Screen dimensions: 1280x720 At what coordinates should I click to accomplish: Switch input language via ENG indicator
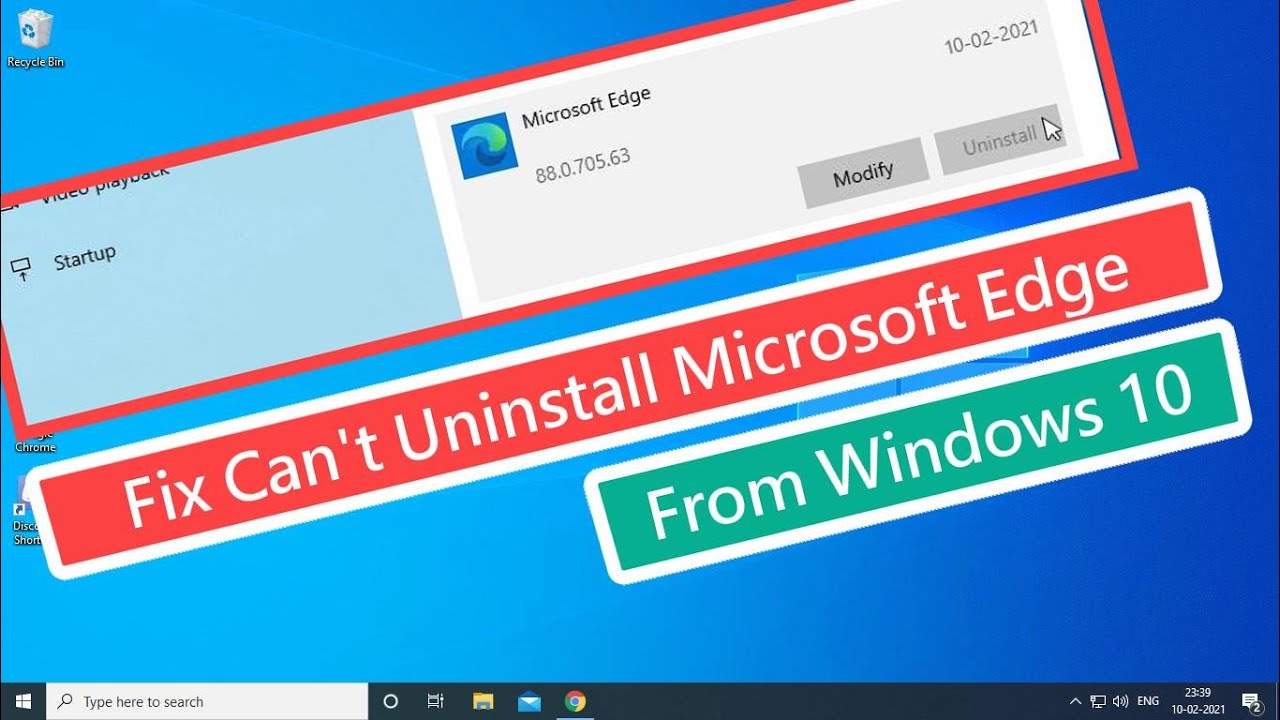(x=1149, y=701)
